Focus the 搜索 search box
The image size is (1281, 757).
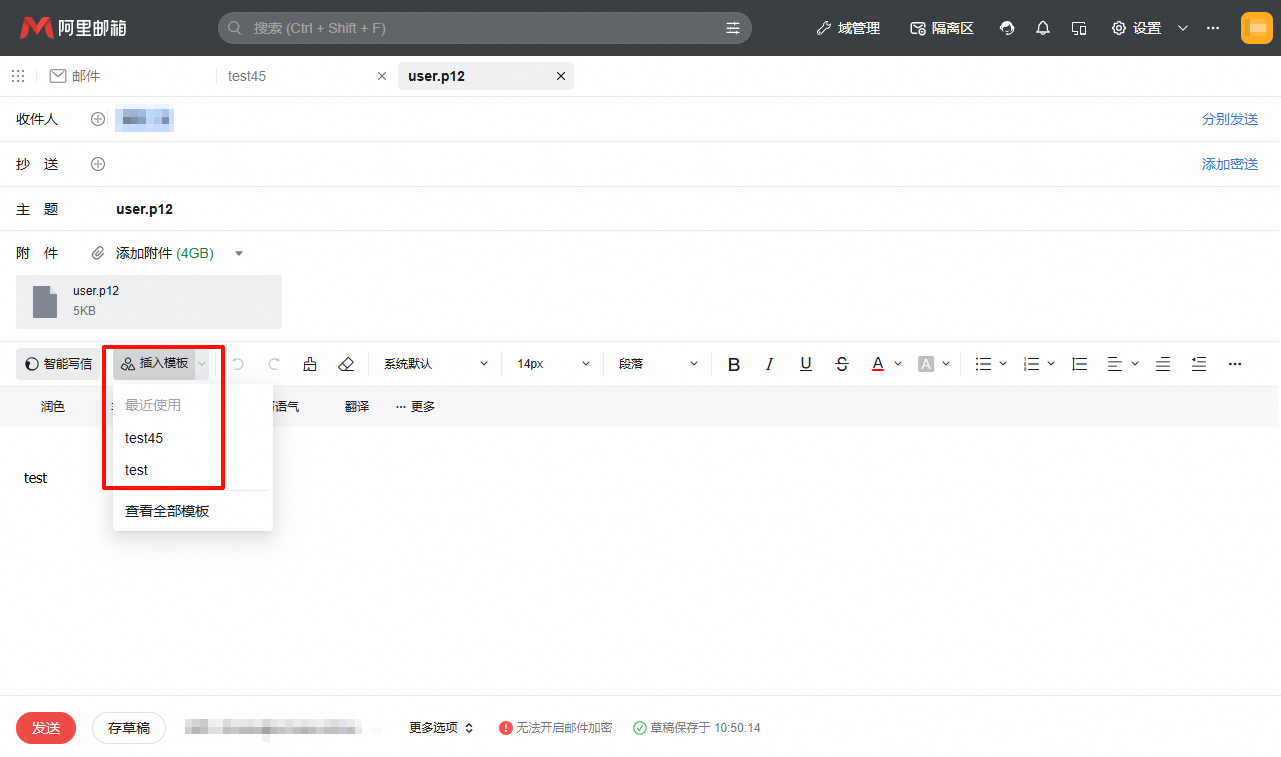[x=485, y=28]
